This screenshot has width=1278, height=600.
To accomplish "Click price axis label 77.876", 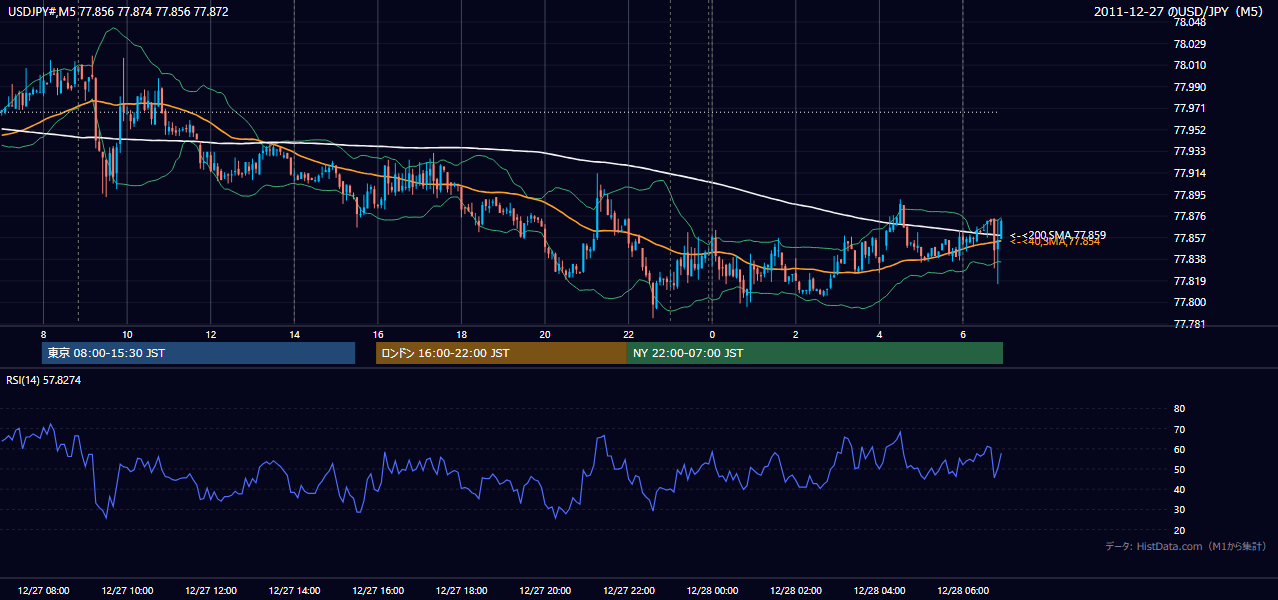I will click(x=1190, y=216).
